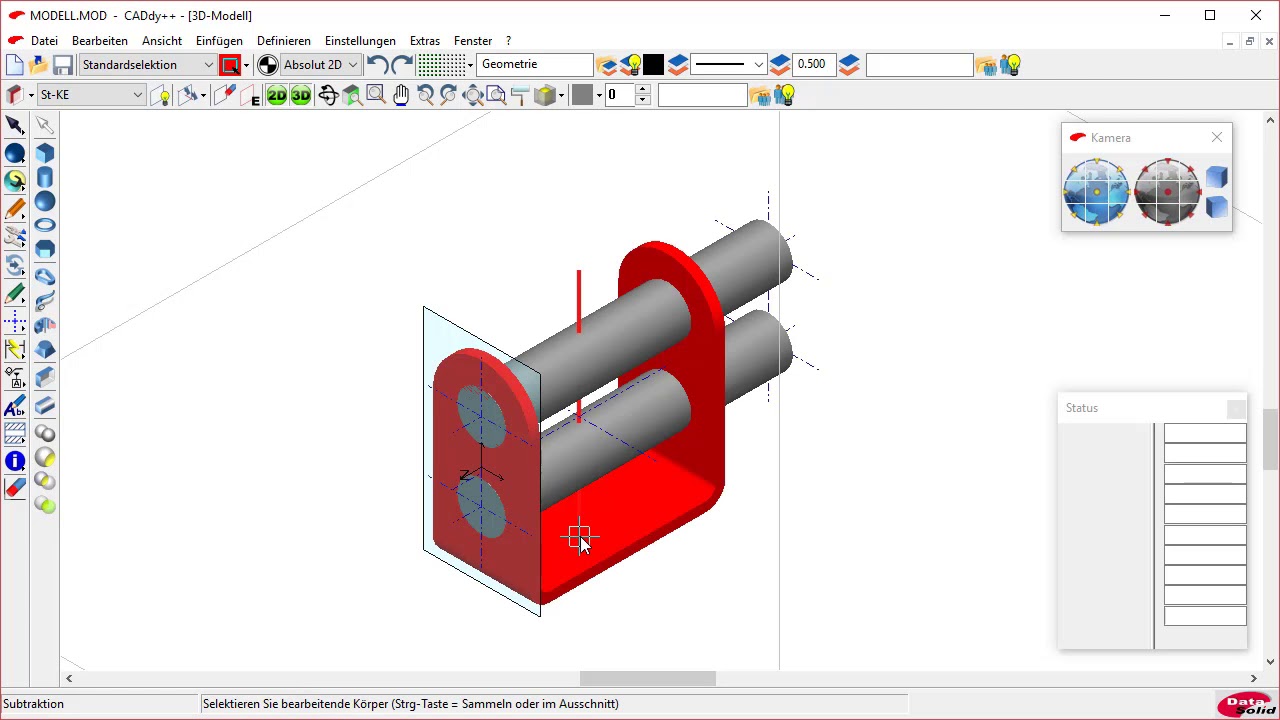
Task: Choose the sphere solid primitive tool
Action: pyautogui.click(x=45, y=202)
